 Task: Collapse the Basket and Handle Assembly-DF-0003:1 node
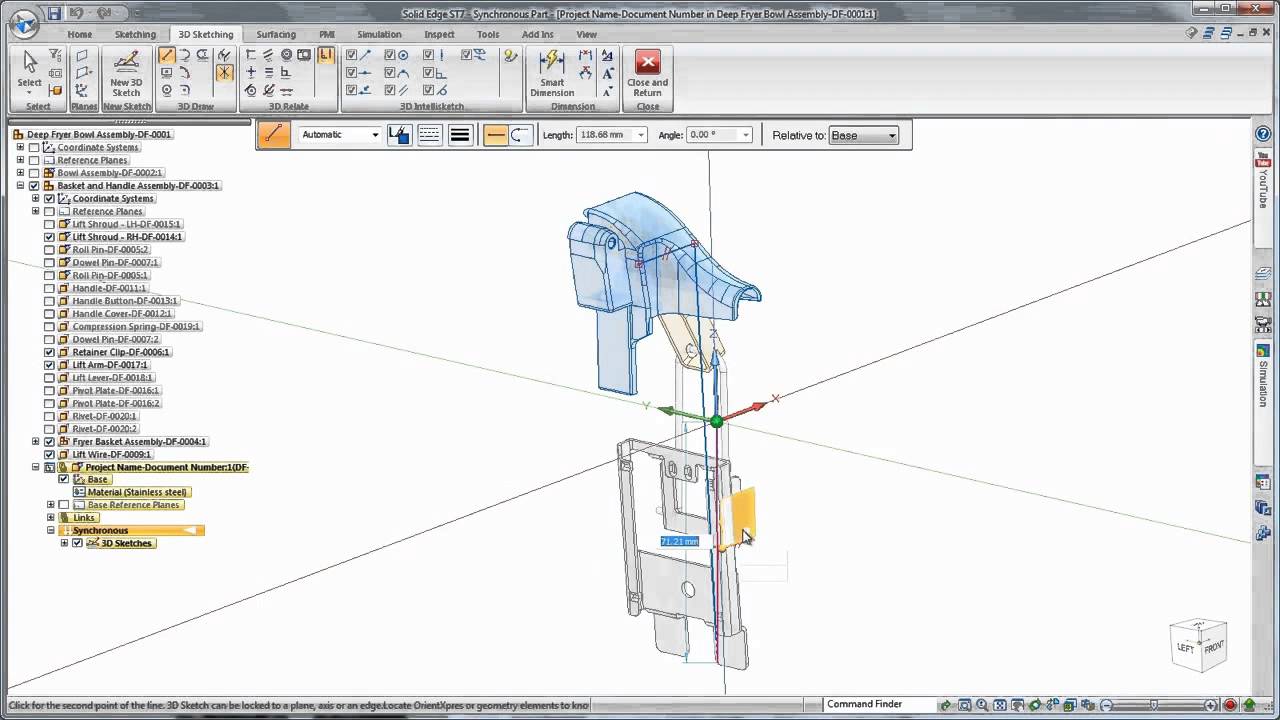pos(20,186)
